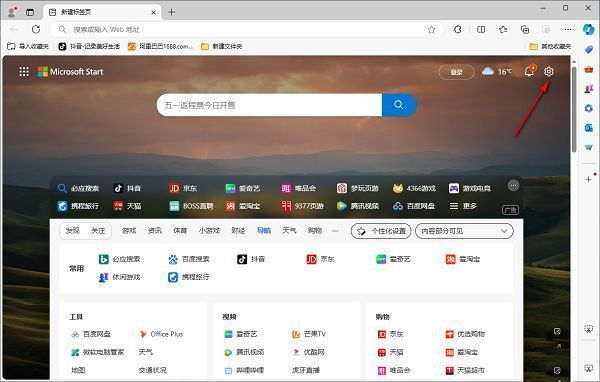
Task: Click the blue search magnifier button
Action: pos(399,105)
